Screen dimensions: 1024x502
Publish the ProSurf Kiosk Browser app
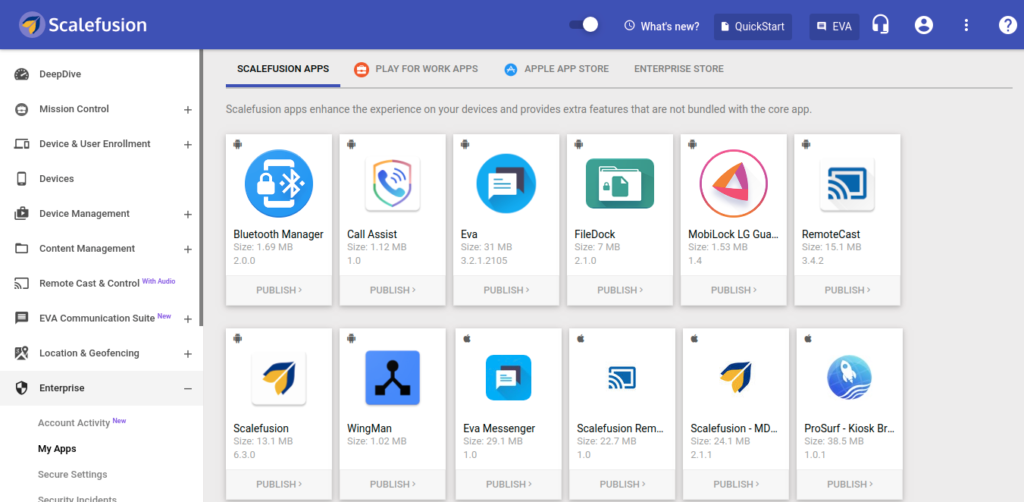pos(850,484)
